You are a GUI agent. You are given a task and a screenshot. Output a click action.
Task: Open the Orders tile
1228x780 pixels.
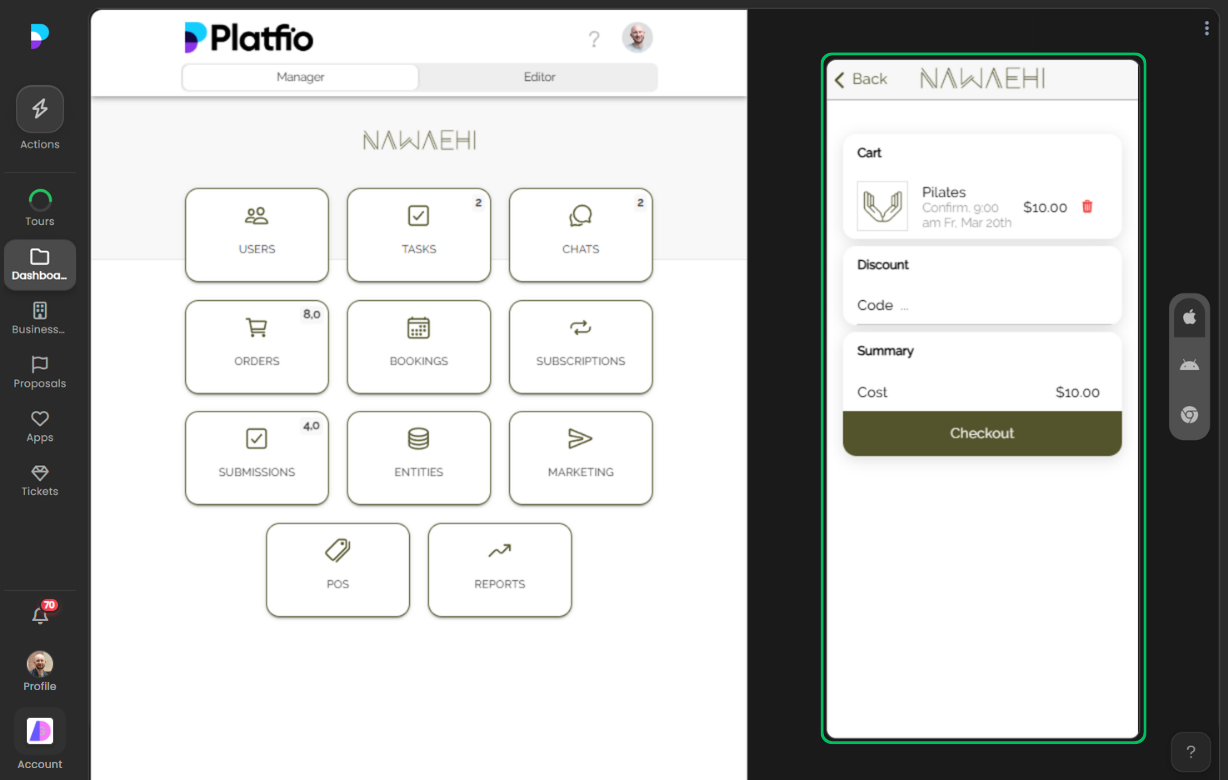click(x=256, y=347)
